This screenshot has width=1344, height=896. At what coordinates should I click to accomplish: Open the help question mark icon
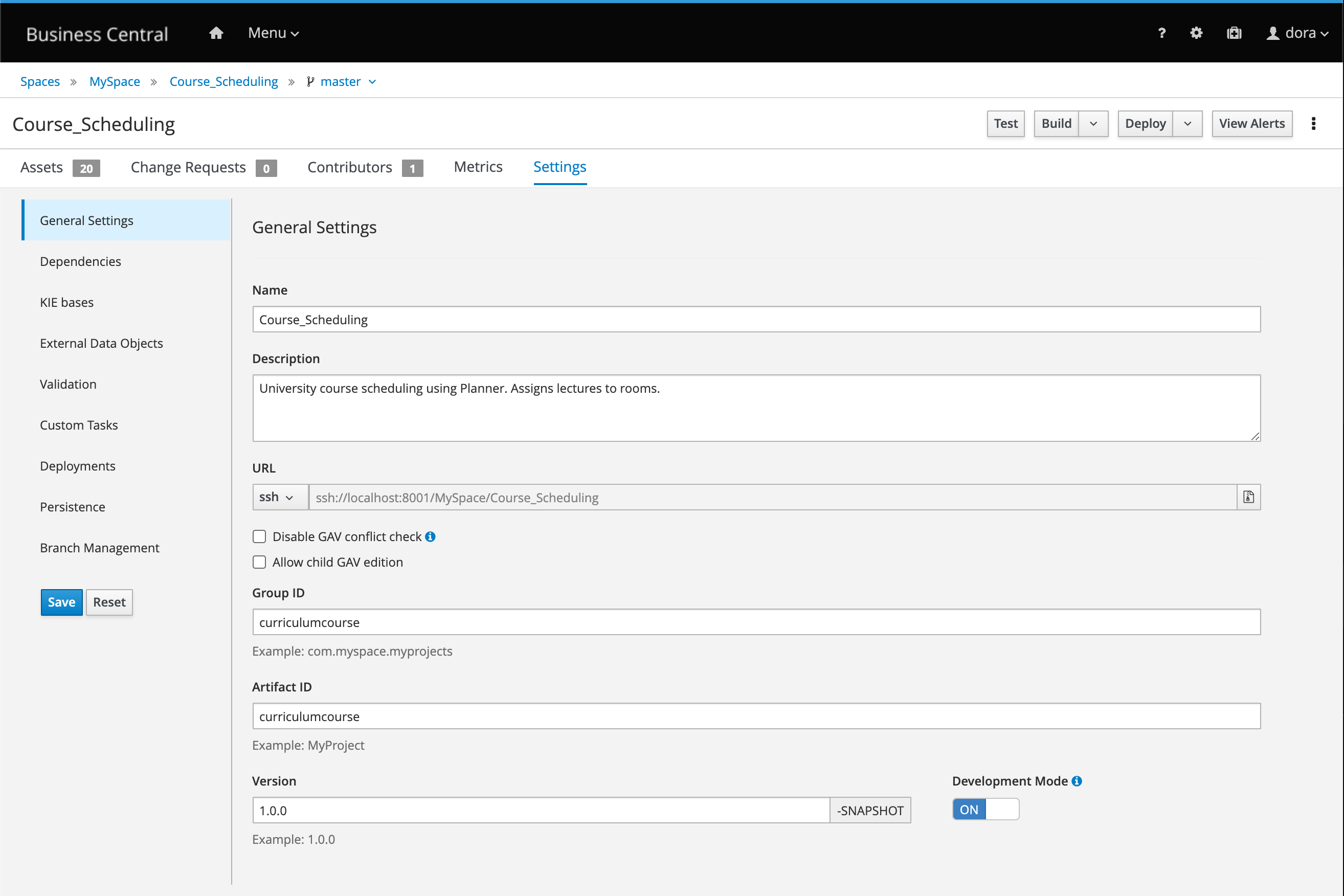pos(1161,33)
